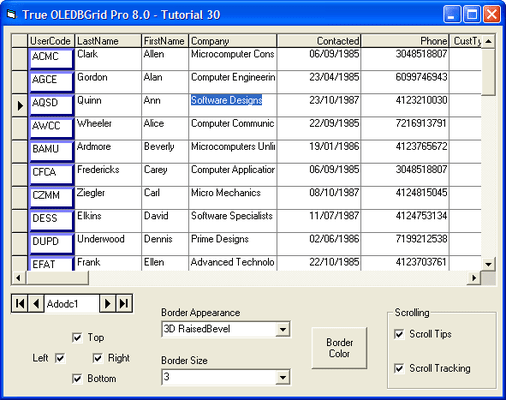
Task: Click the Underwood last name cell
Action: pos(108,244)
